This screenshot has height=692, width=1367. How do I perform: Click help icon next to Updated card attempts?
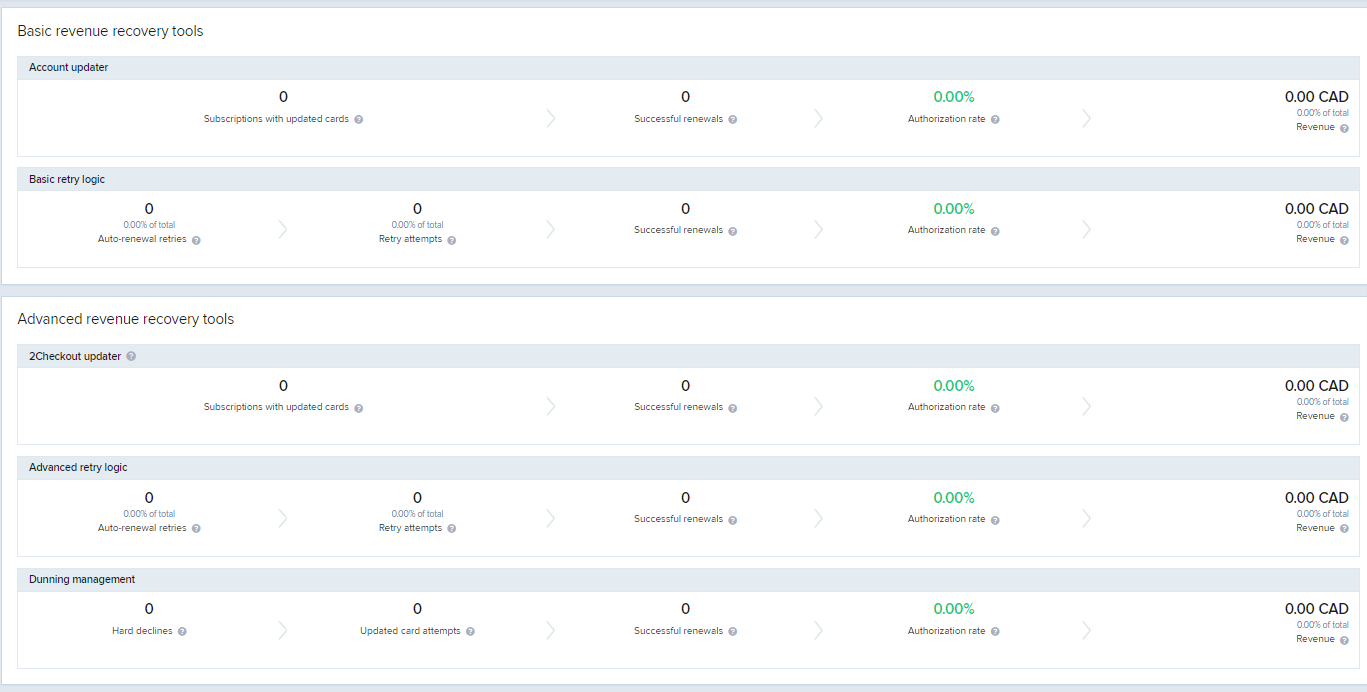[470, 632]
